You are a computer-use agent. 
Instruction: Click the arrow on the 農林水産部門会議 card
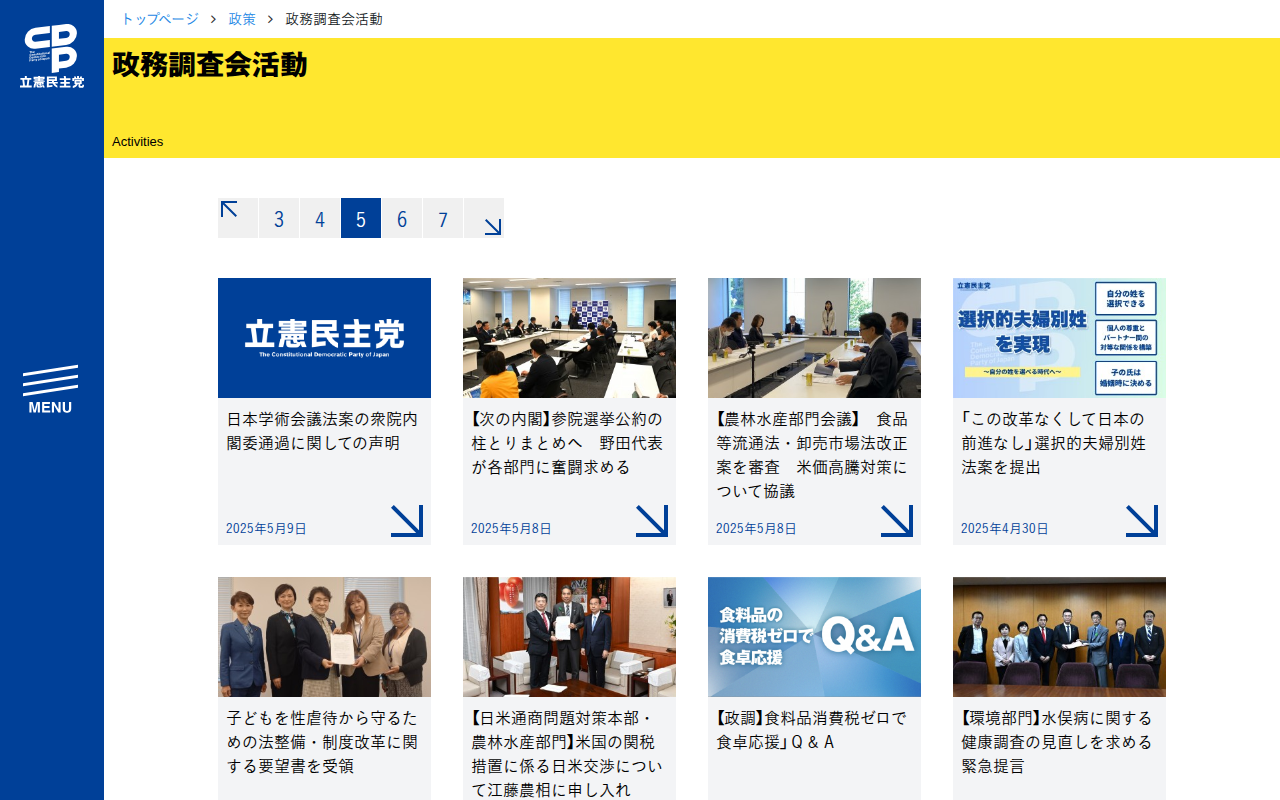point(896,521)
